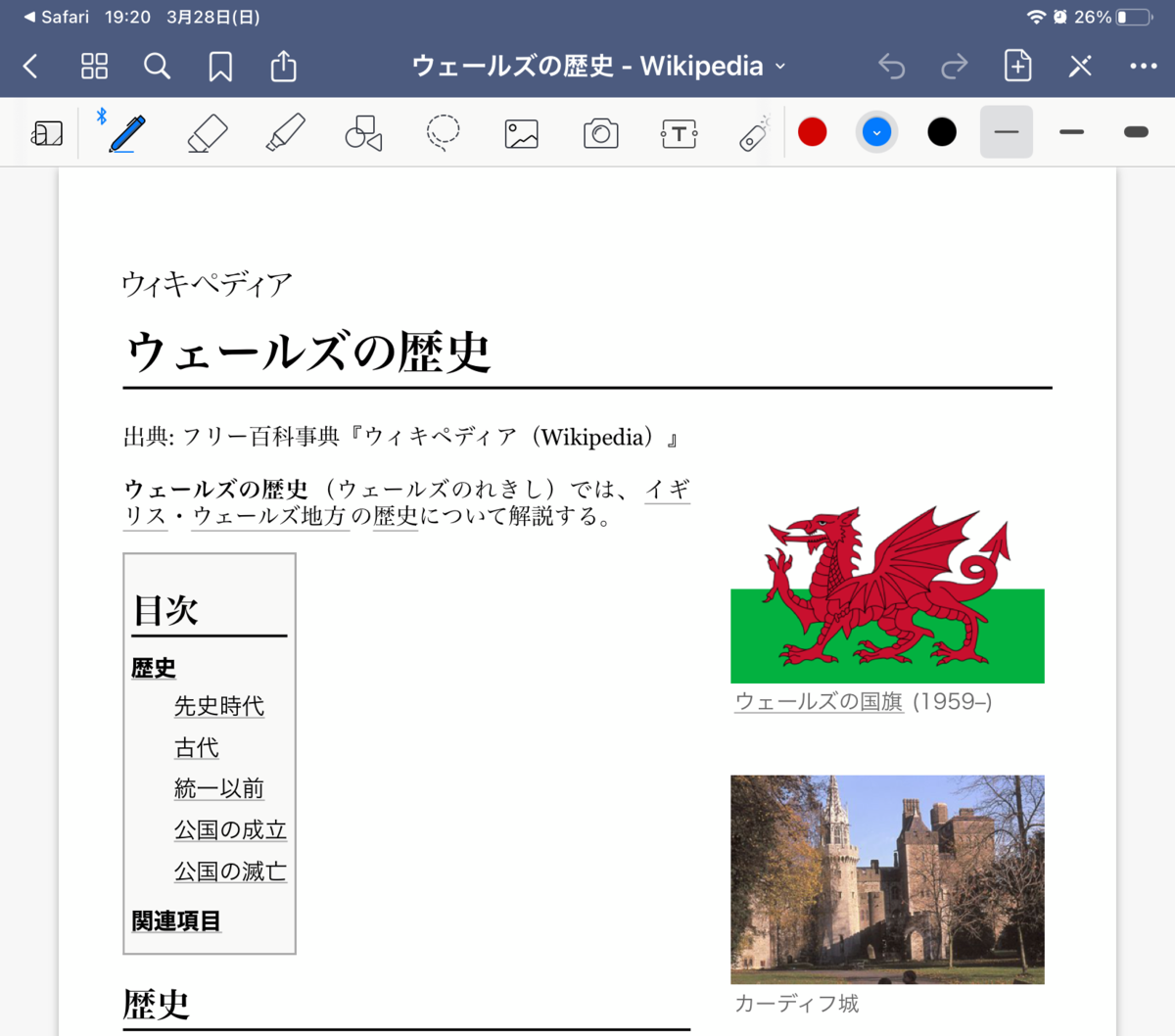This screenshot has width=1175, height=1036.
Task: Jump to 関連項目 section
Action: (176, 920)
